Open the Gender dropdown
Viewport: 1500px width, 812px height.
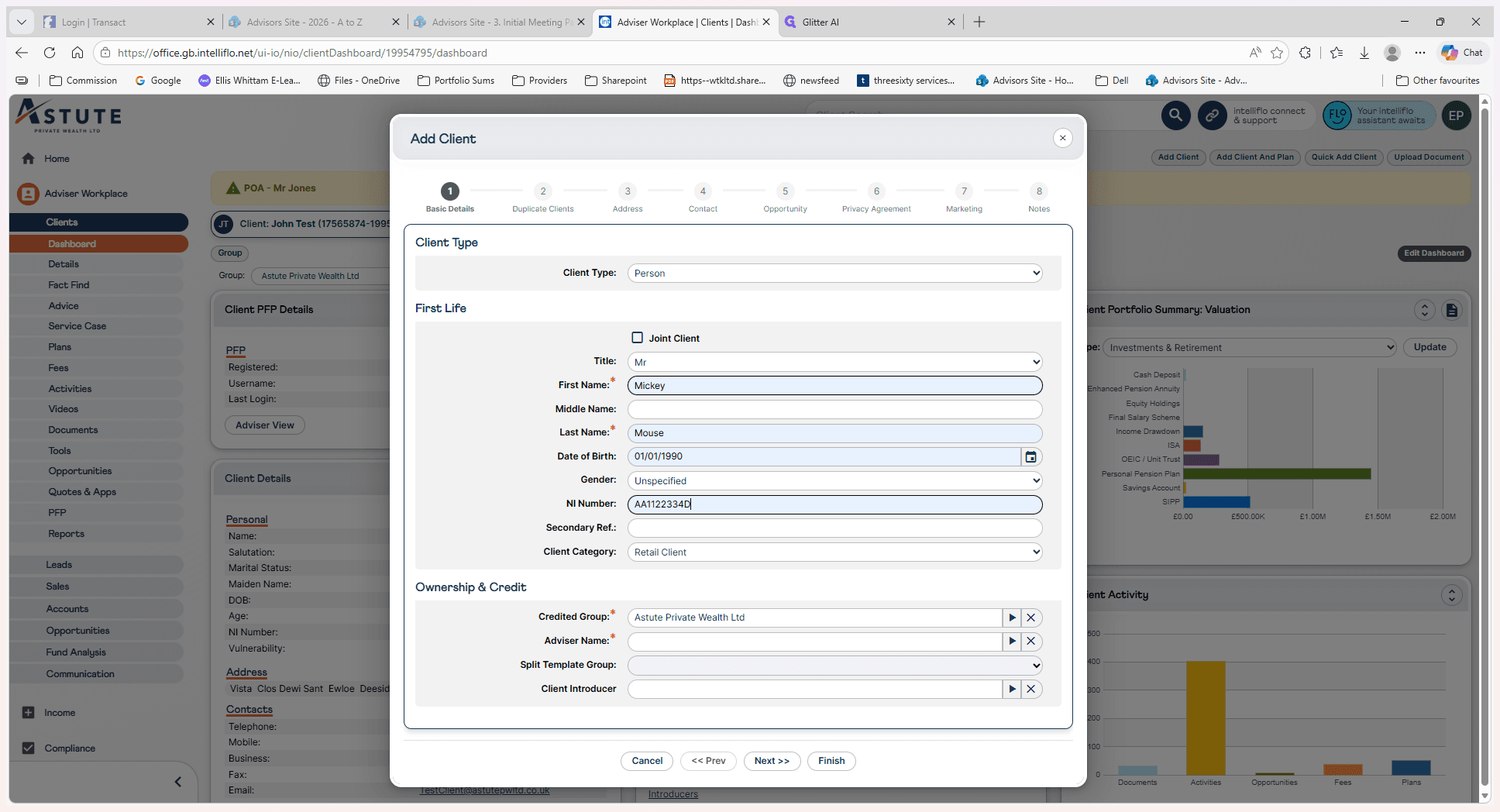tap(834, 481)
